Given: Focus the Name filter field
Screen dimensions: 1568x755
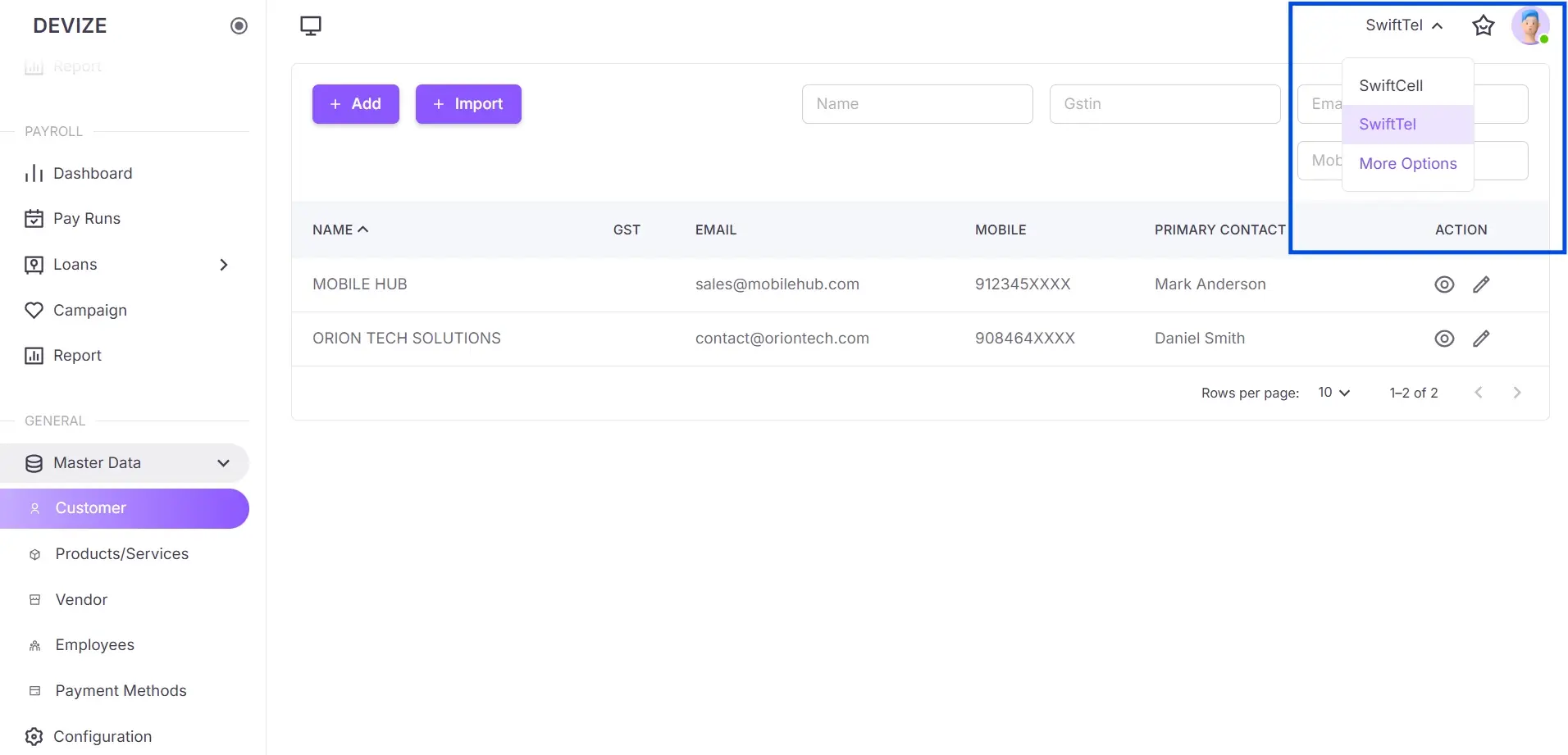Looking at the screenshot, I should (x=917, y=104).
